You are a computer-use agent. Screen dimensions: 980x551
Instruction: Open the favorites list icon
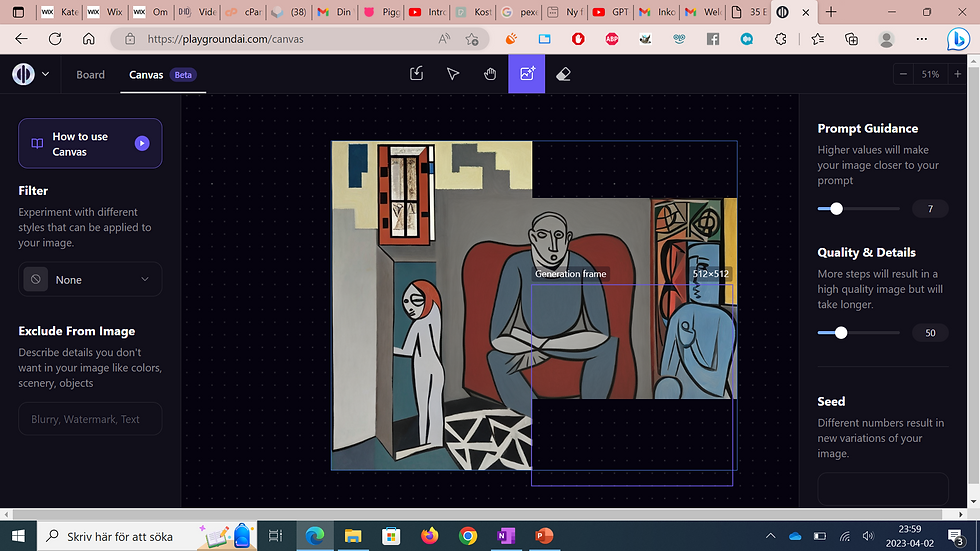[x=818, y=39]
